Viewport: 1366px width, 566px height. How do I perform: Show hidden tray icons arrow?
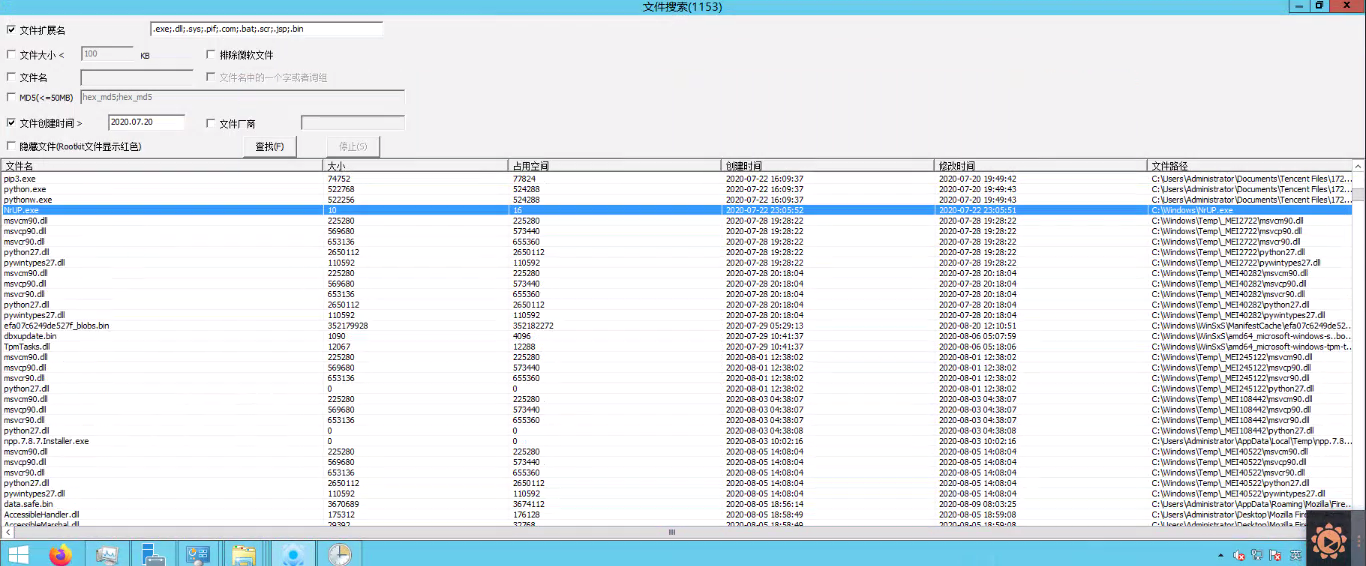pos(1221,555)
